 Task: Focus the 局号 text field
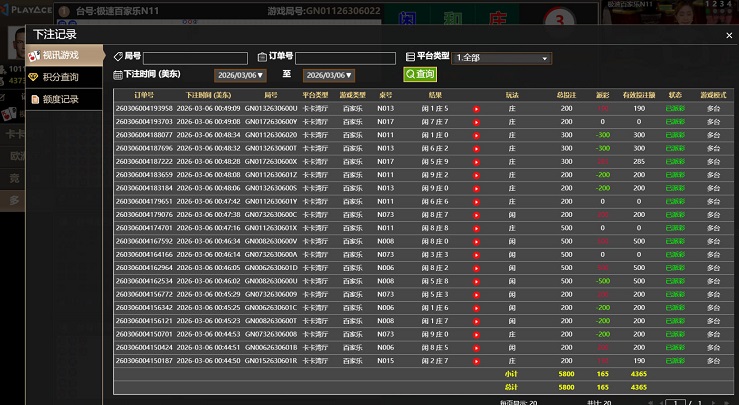pyautogui.click(x=194, y=58)
